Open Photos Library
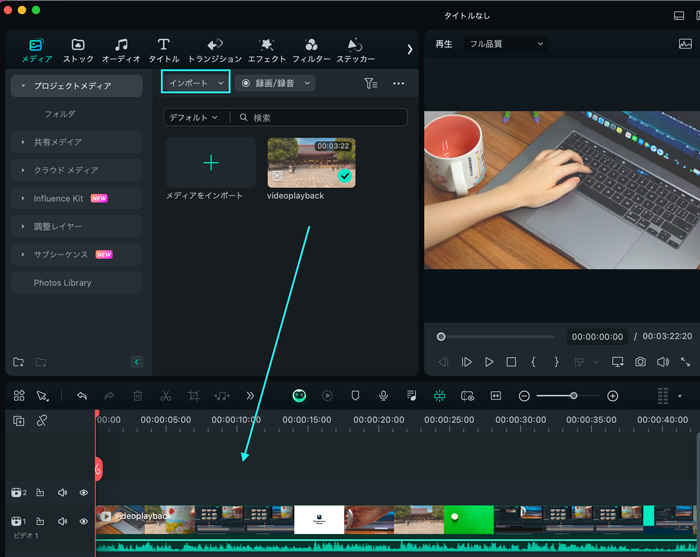The height and width of the screenshot is (557, 700). (x=77, y=283)
